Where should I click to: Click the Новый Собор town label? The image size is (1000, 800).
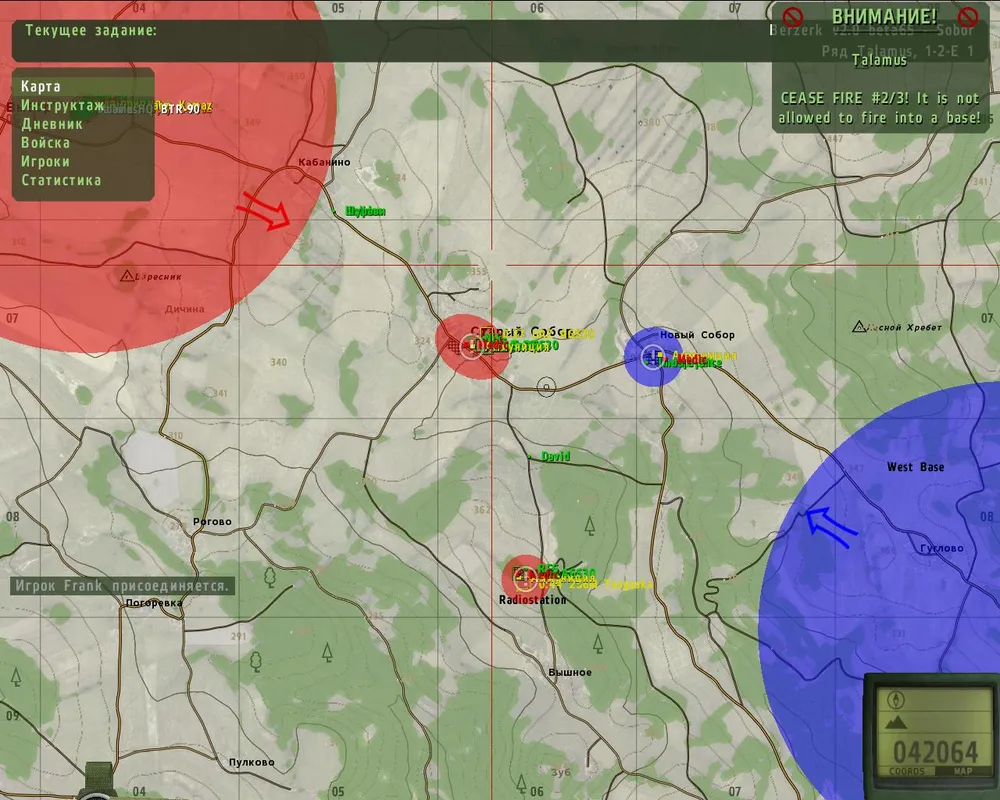click(697, 334)
